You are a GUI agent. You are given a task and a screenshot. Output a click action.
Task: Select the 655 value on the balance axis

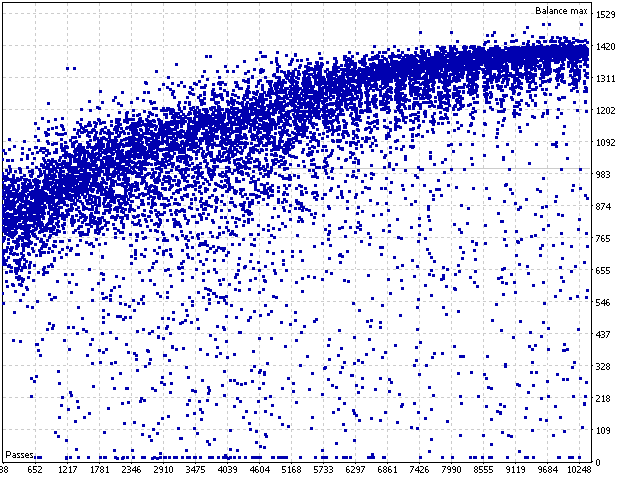(x=603, y=271)
